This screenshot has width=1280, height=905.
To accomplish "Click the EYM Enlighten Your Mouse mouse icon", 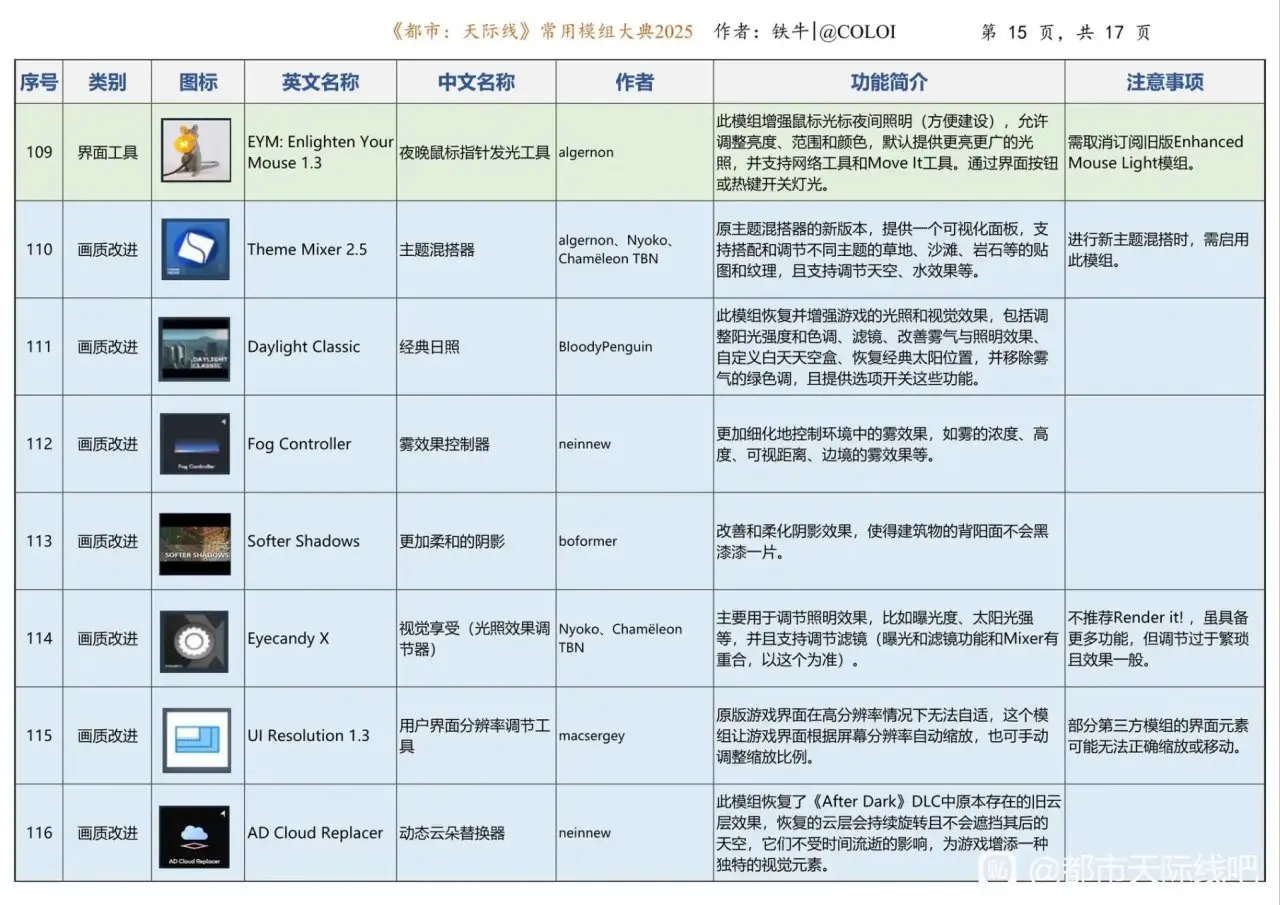I will coord(196,151).
